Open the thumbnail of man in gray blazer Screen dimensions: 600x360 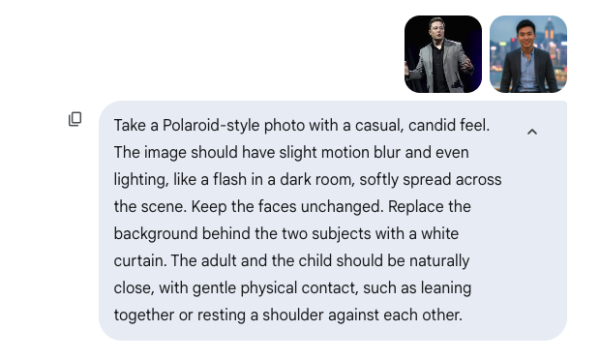443,54
